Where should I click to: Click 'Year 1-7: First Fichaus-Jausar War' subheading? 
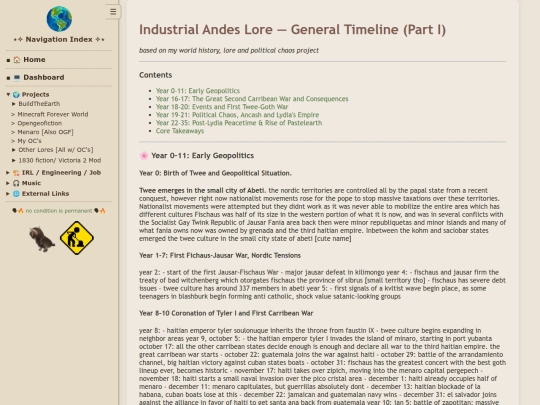click(x=220, y=256)
